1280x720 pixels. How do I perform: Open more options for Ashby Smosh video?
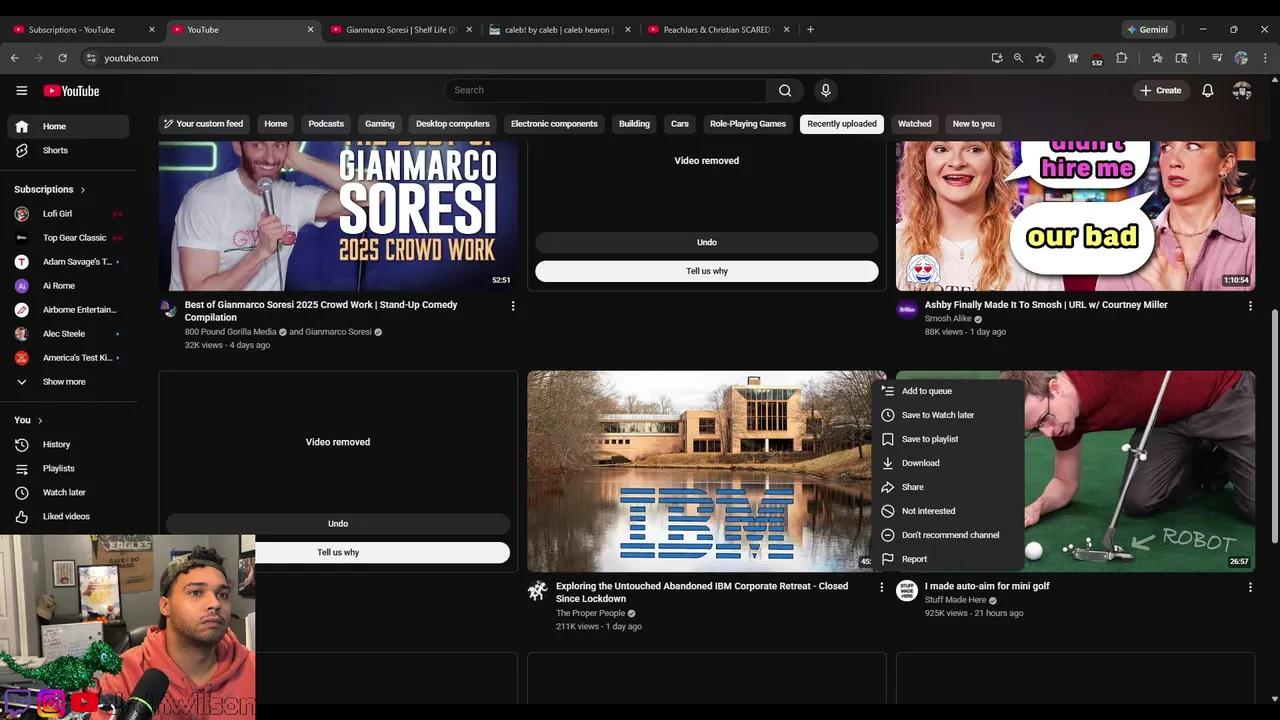(x=1250, y=306)
